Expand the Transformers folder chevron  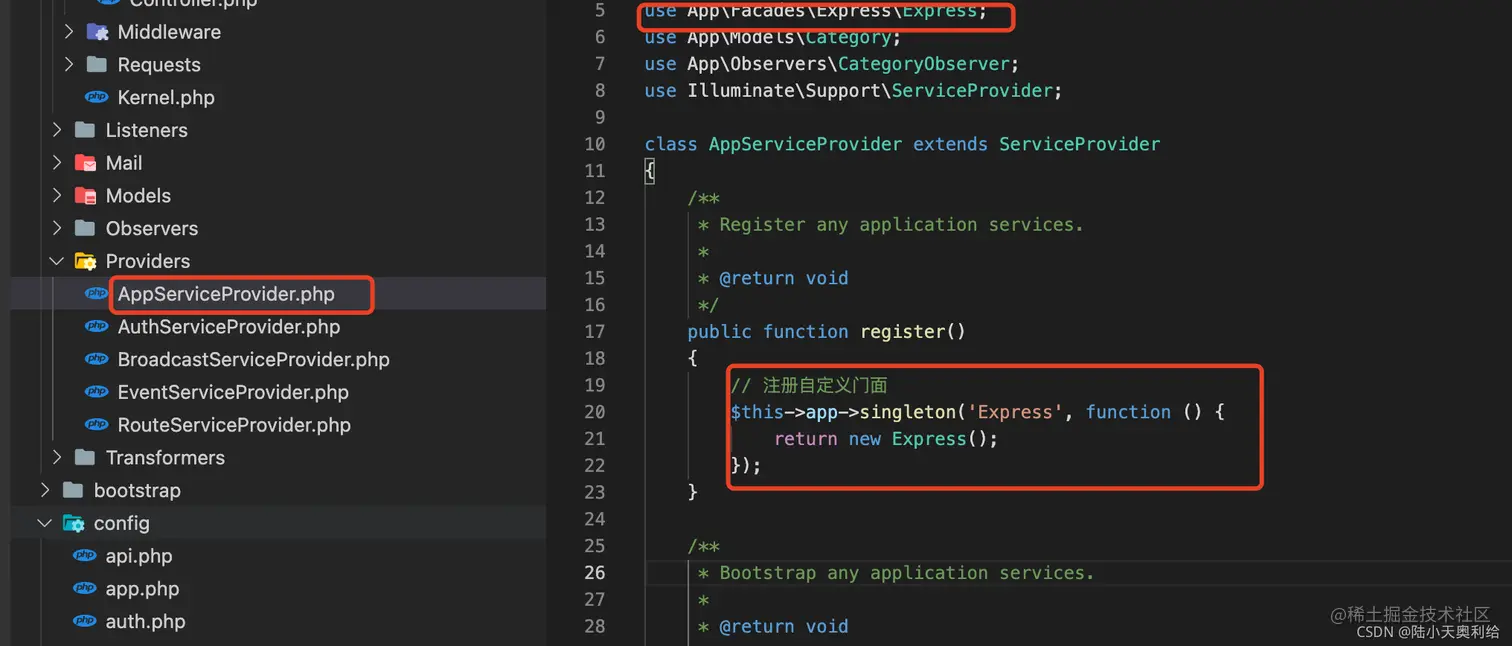click(57, 457)
